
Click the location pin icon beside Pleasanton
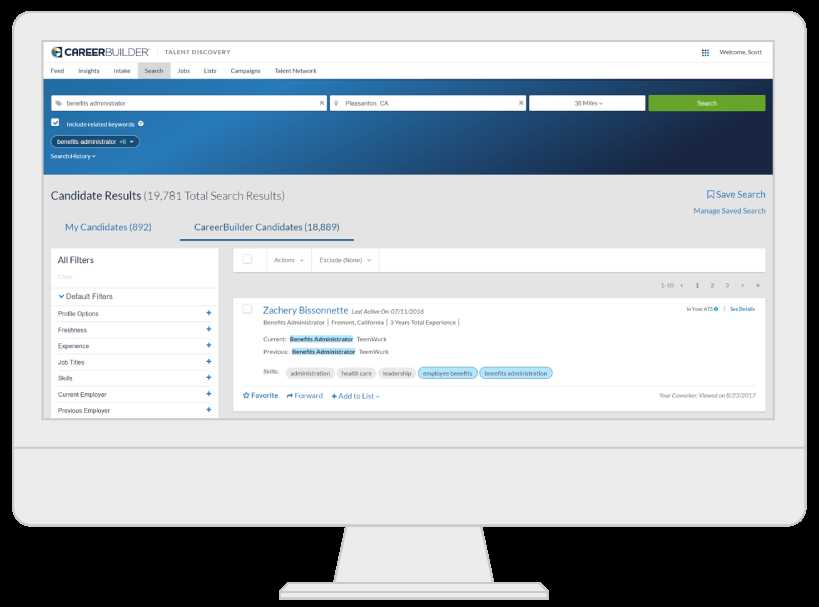335,102
